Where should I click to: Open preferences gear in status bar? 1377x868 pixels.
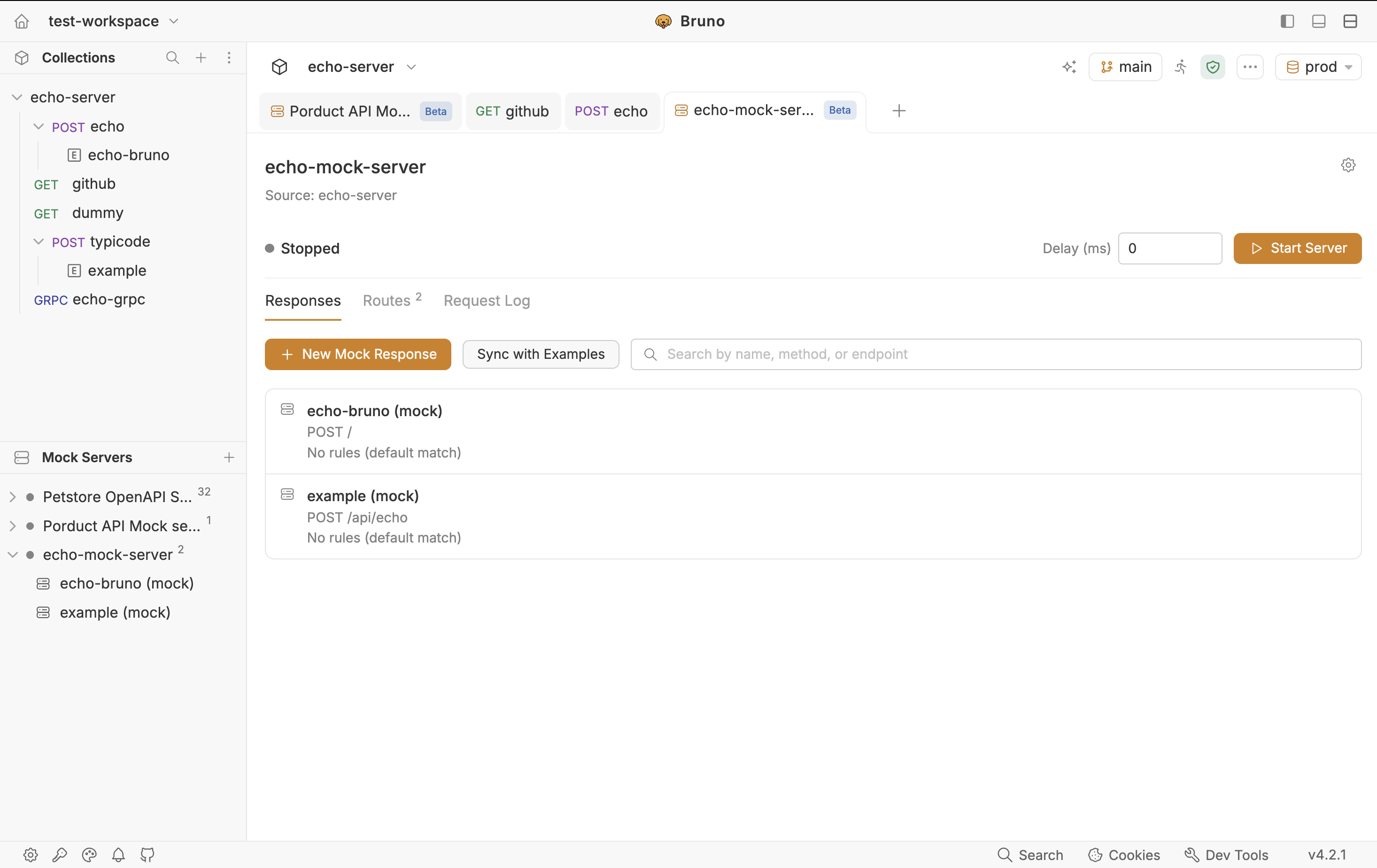point(31,855)
